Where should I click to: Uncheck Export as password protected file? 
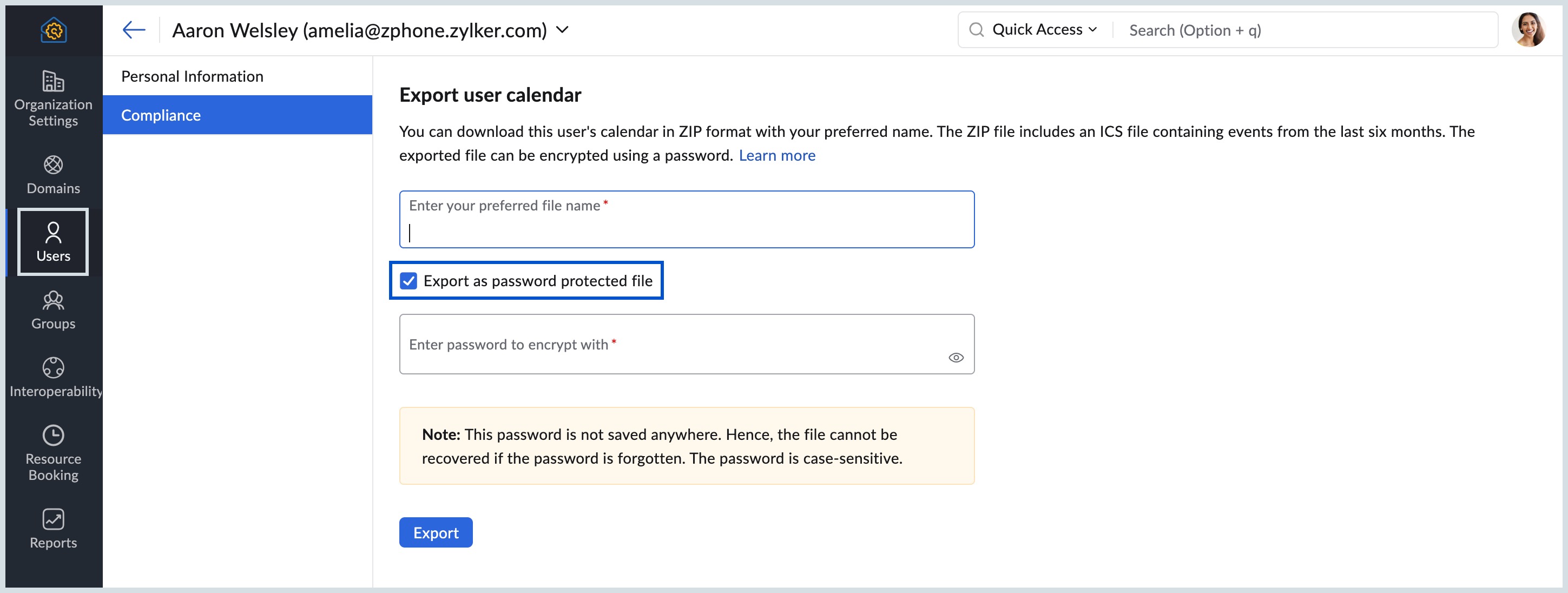(x=409, y=280)
